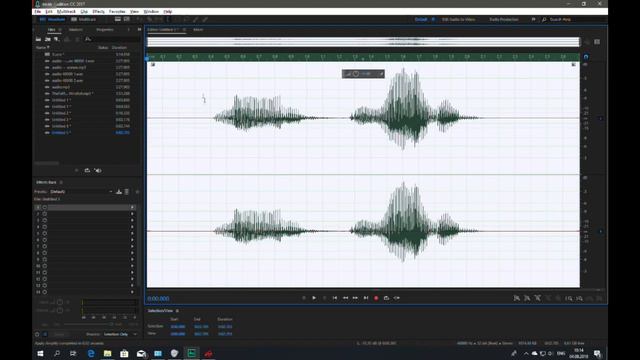Screen dimensions: 640x360
Task: Toggle power for effect slot 3
Action: [44, 220]
